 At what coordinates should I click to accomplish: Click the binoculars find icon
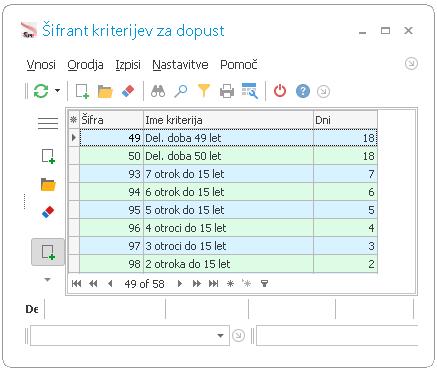click(158, 91)
